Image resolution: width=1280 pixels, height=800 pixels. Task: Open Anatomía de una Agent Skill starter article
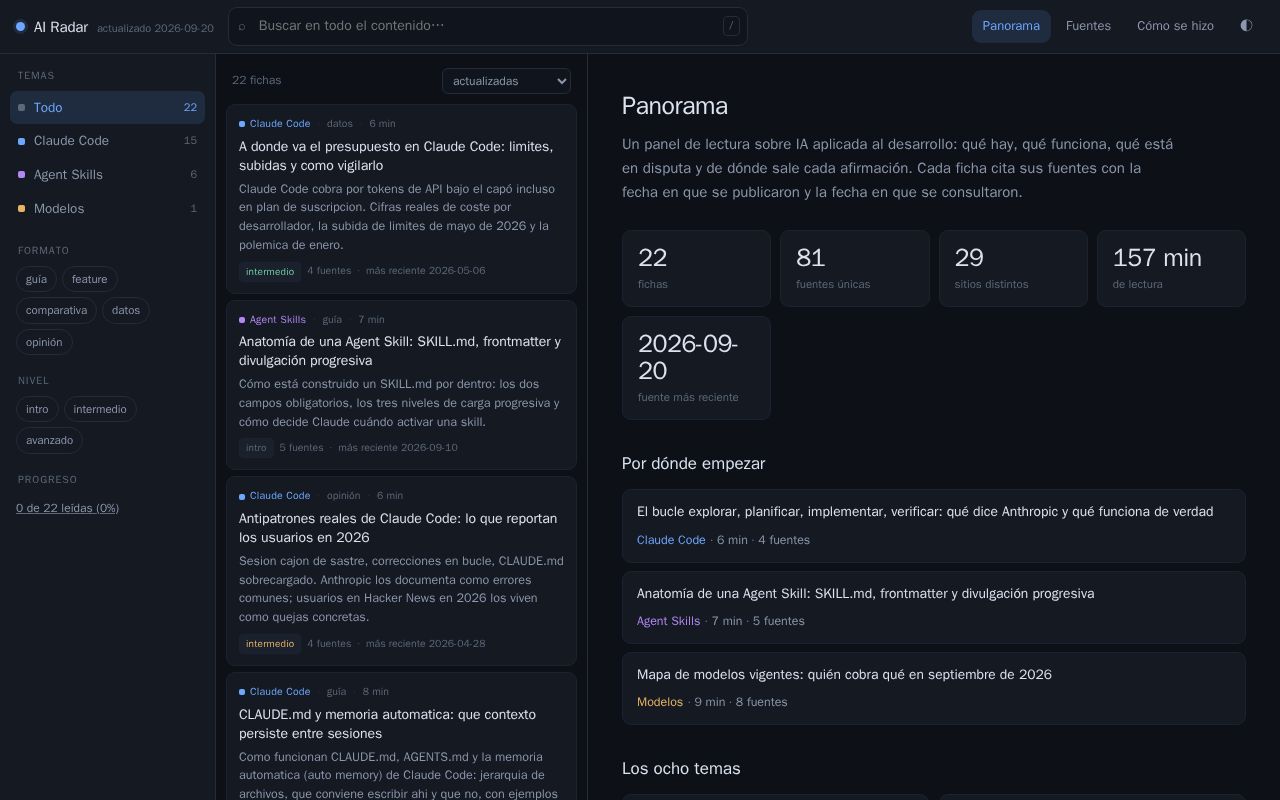point(933,607)
